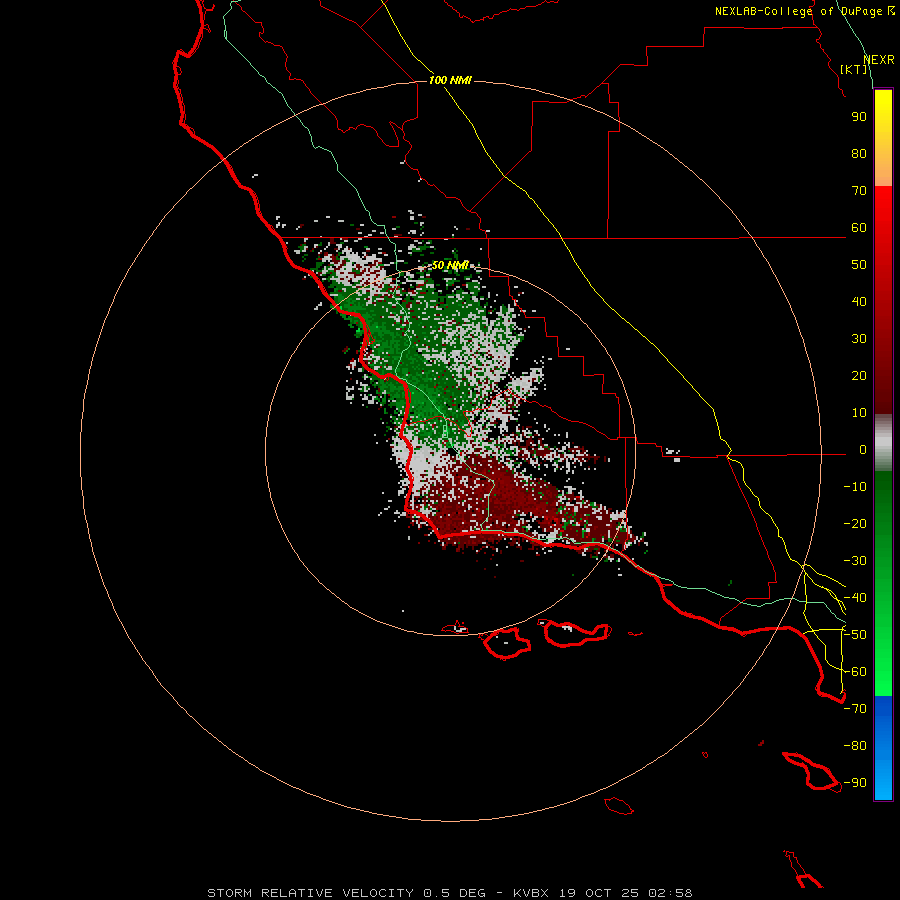The image size is (900, 900).
Task: Click the NEXR label above the scale
Action: pos(879,60)
